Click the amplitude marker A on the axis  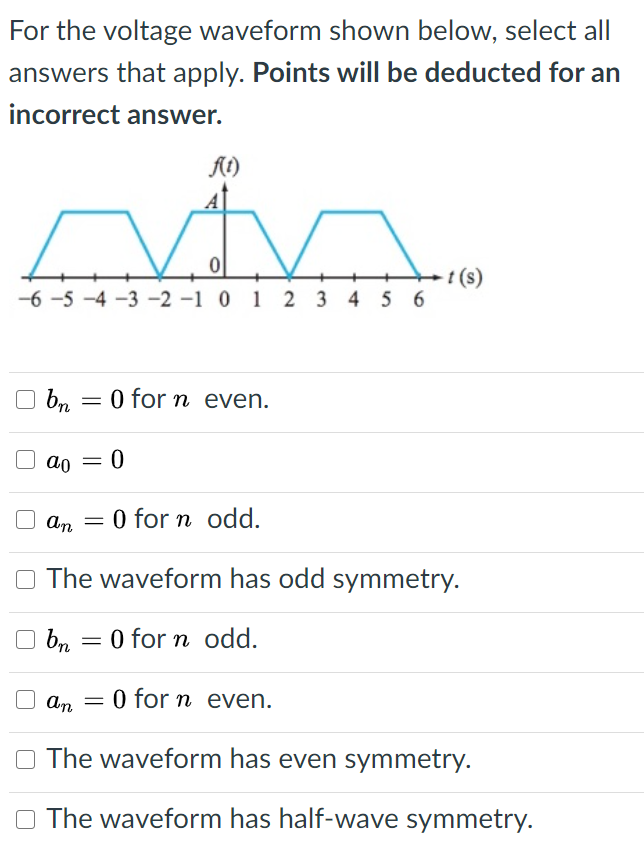click(211, 200)
